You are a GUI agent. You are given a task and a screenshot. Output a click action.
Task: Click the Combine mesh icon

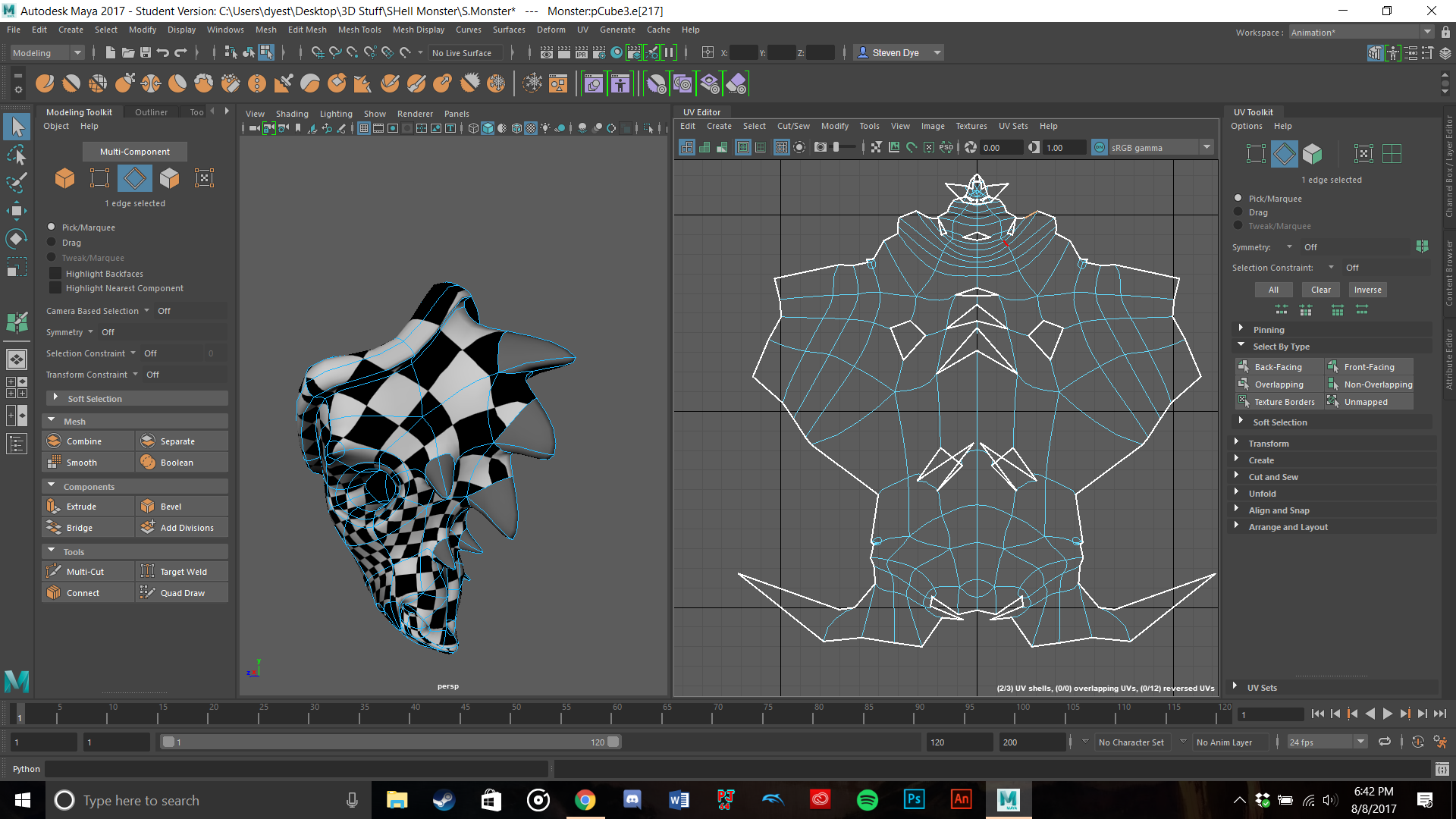[x=54, y=441]
